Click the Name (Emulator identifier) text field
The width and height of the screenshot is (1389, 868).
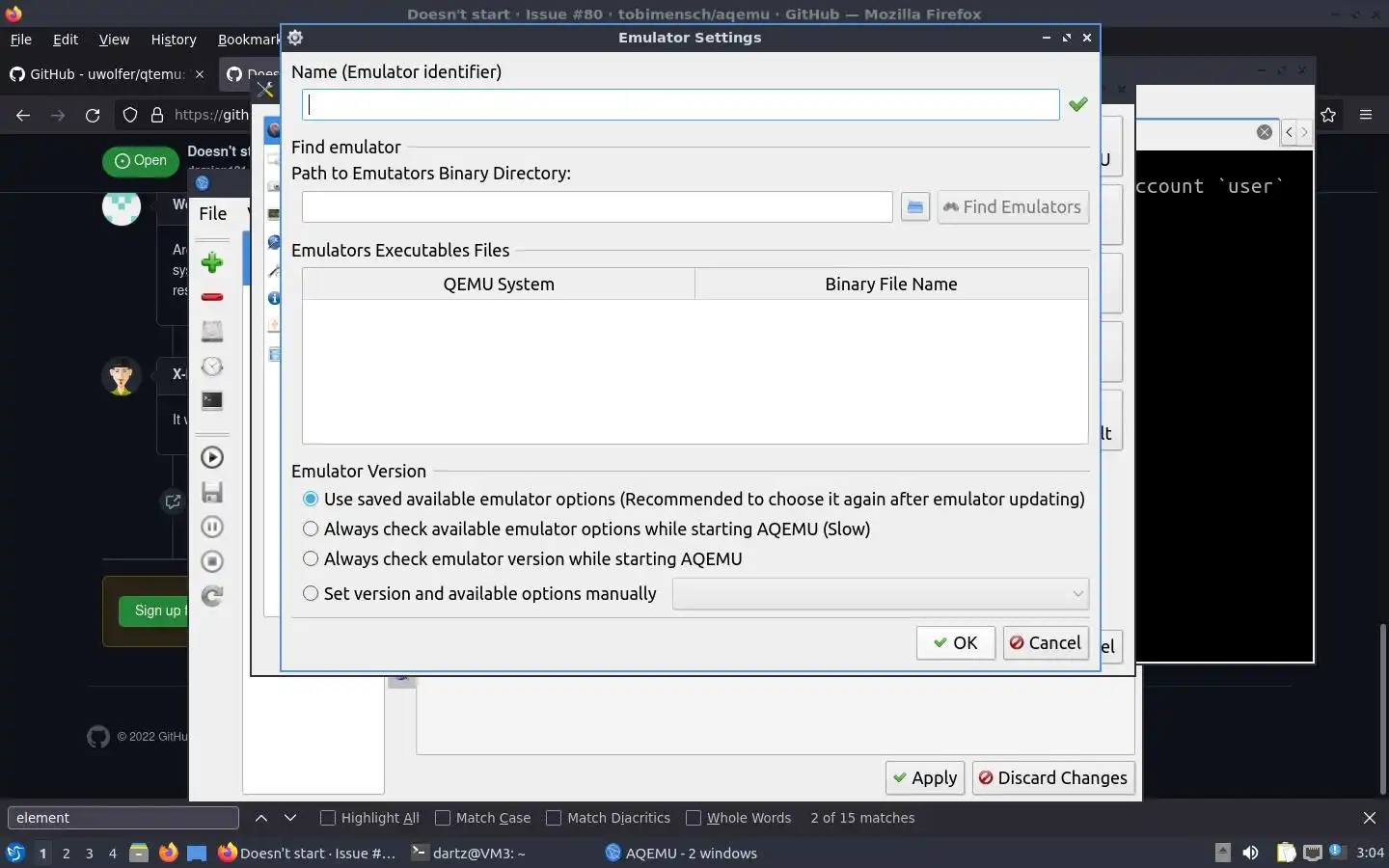(681, 104)
